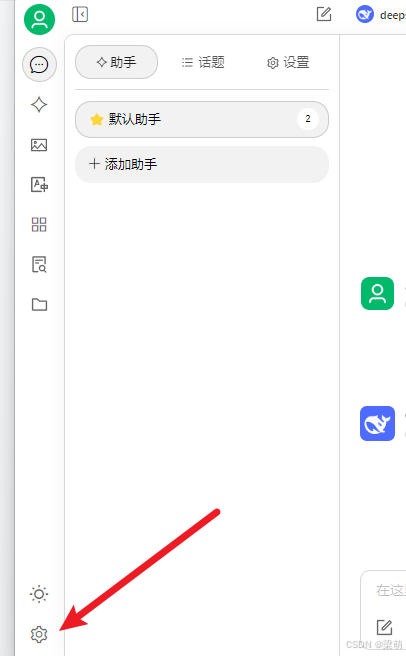The image size is (406, 656).
Task: Open the Files folder icon in sidebar
Action: (x=39, y=305)
